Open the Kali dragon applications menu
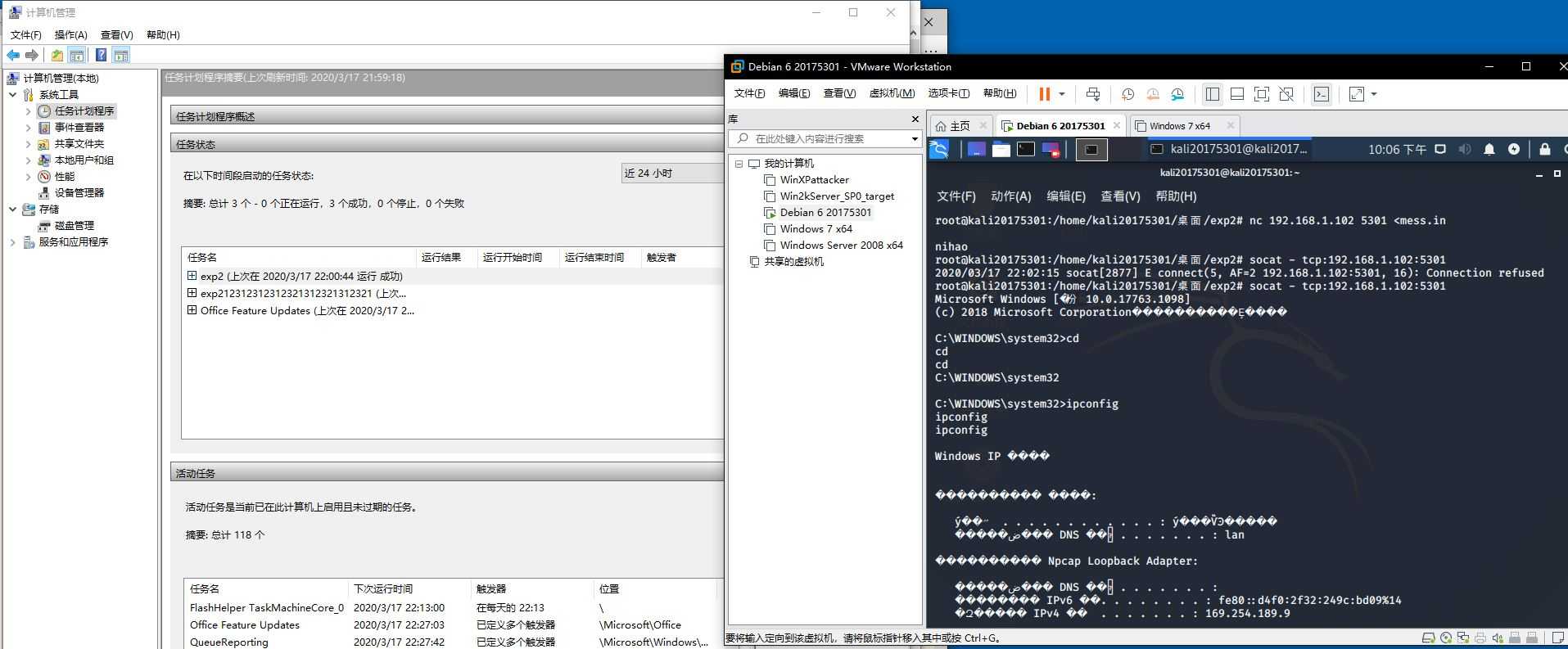 tap(939, 149)
